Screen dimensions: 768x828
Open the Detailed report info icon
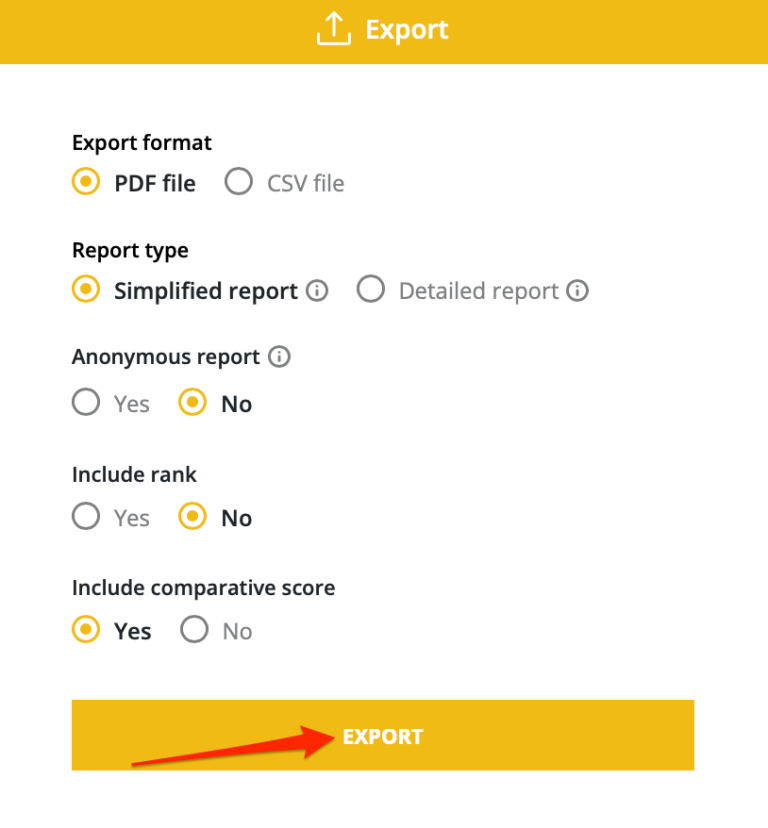point(577,290)
